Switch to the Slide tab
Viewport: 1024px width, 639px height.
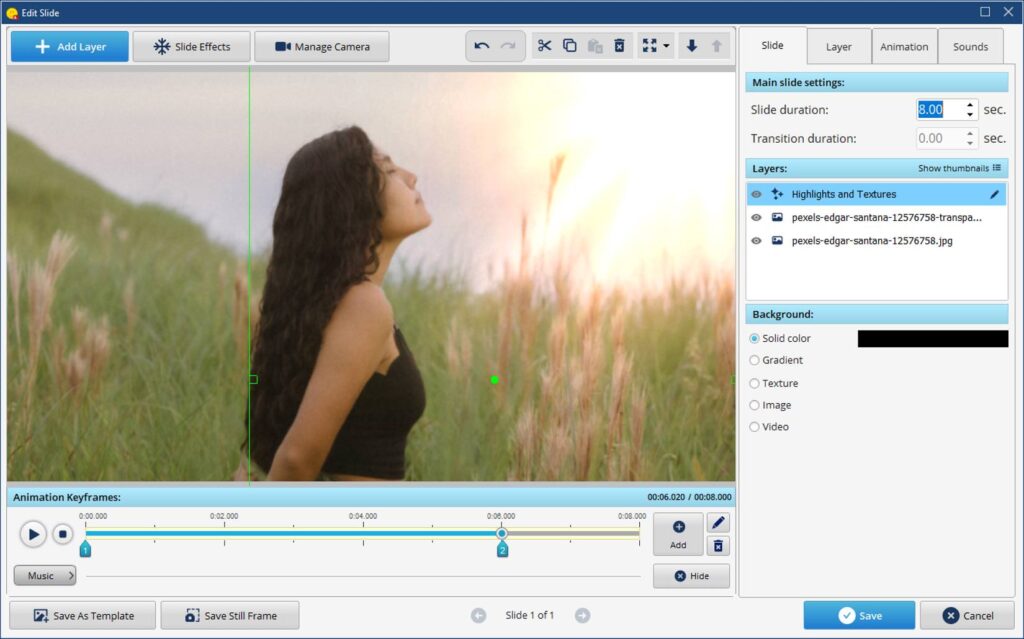[773, 45]
